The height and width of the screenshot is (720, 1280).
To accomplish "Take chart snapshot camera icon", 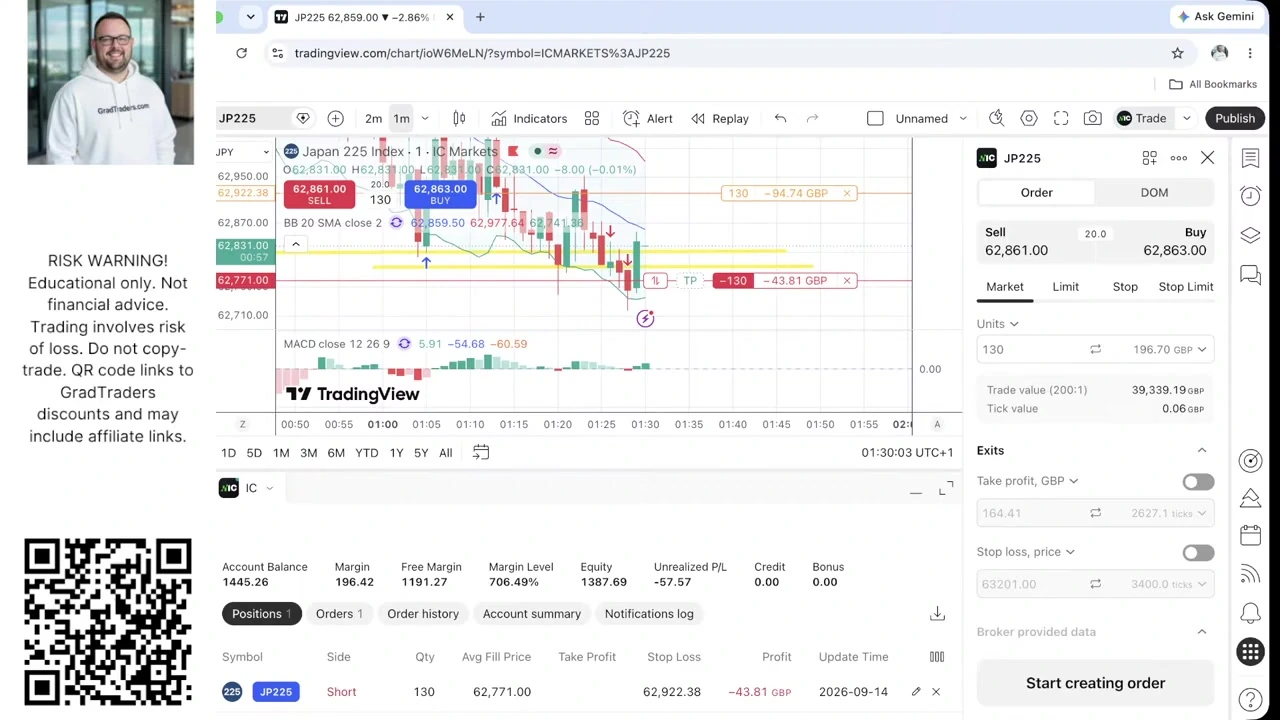I will (1092, 118).
